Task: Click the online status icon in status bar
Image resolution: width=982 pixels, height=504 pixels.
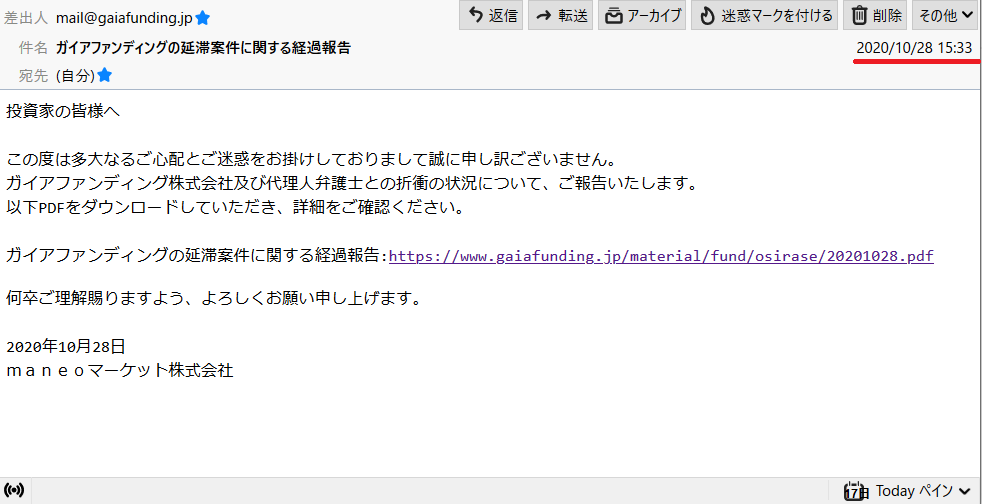Action: click(14, 490)
